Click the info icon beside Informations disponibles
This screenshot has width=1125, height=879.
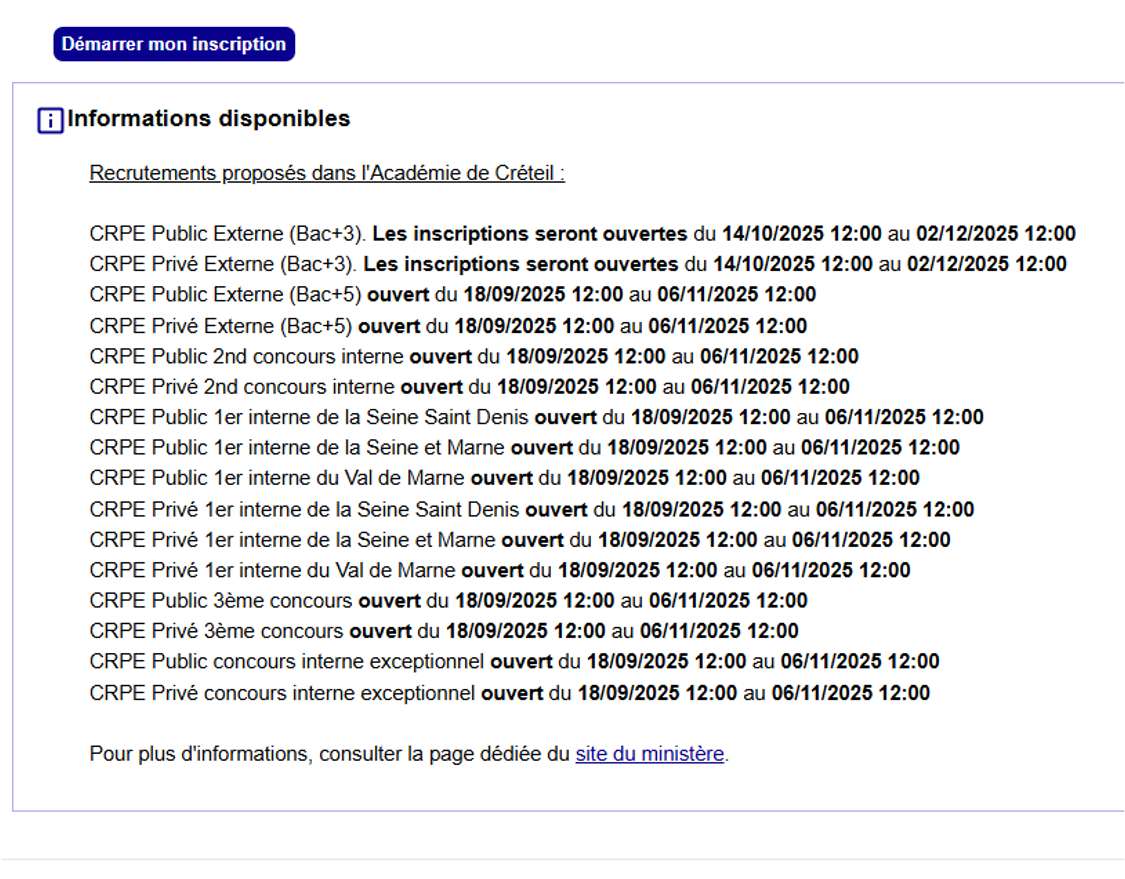click(50, 121)
